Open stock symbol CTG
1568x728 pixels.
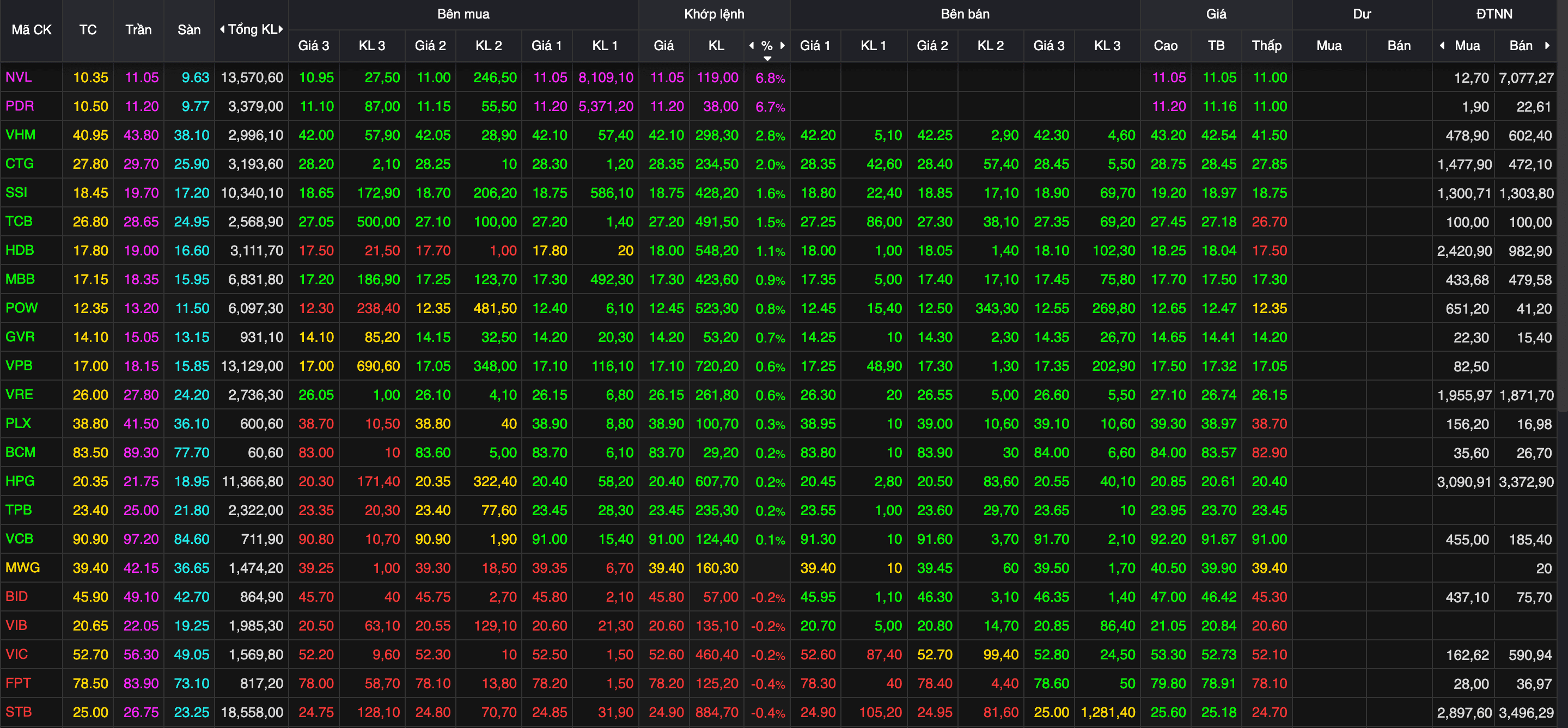coord(20,164)
